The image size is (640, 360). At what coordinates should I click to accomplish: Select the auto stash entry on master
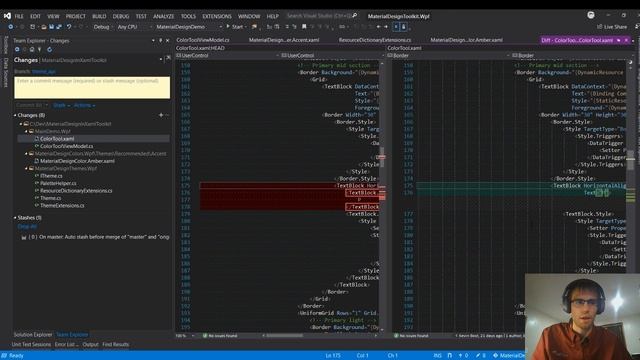coord(96,237)
